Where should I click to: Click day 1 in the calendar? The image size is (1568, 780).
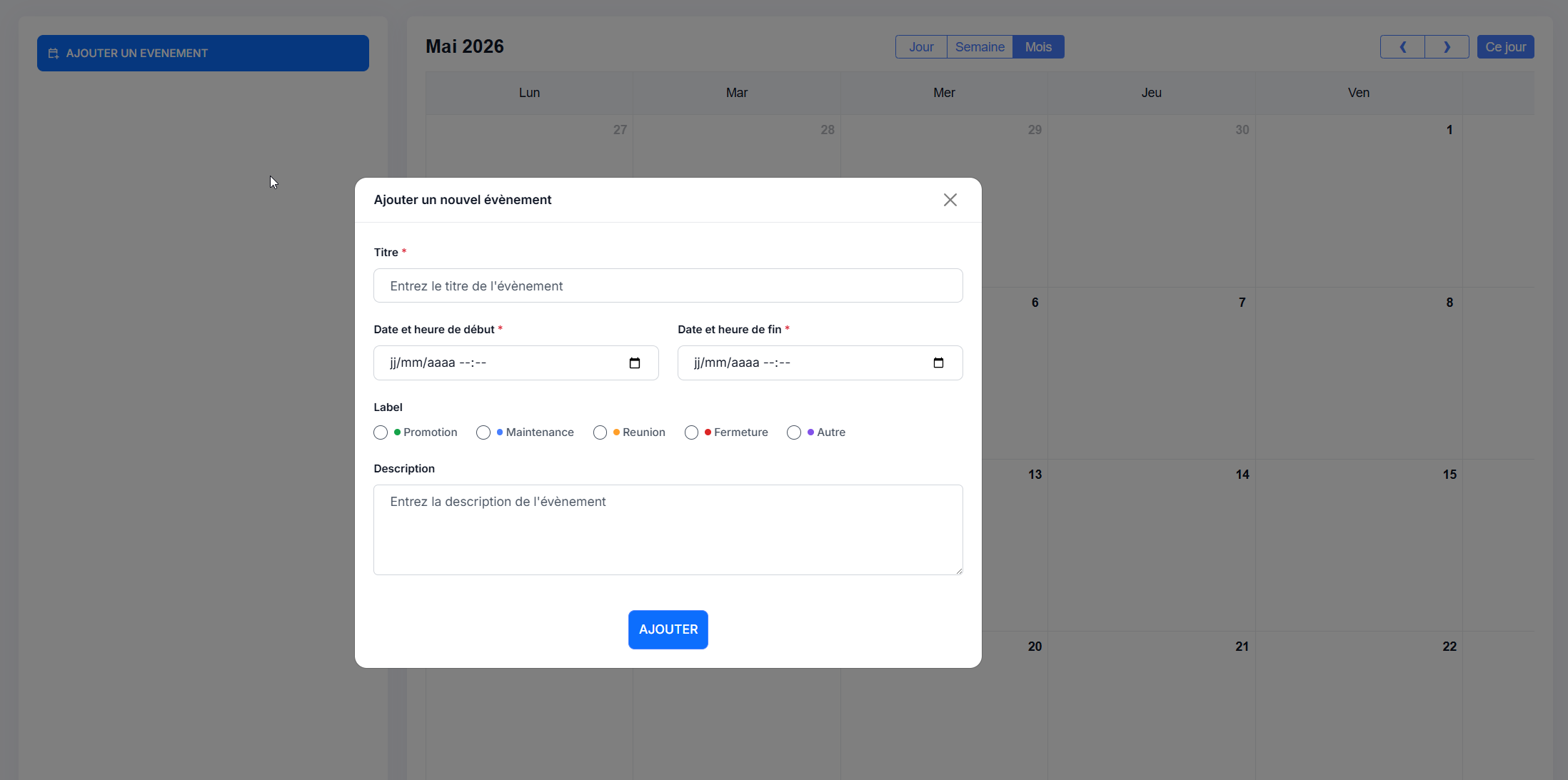click(x=1449, y=130)
